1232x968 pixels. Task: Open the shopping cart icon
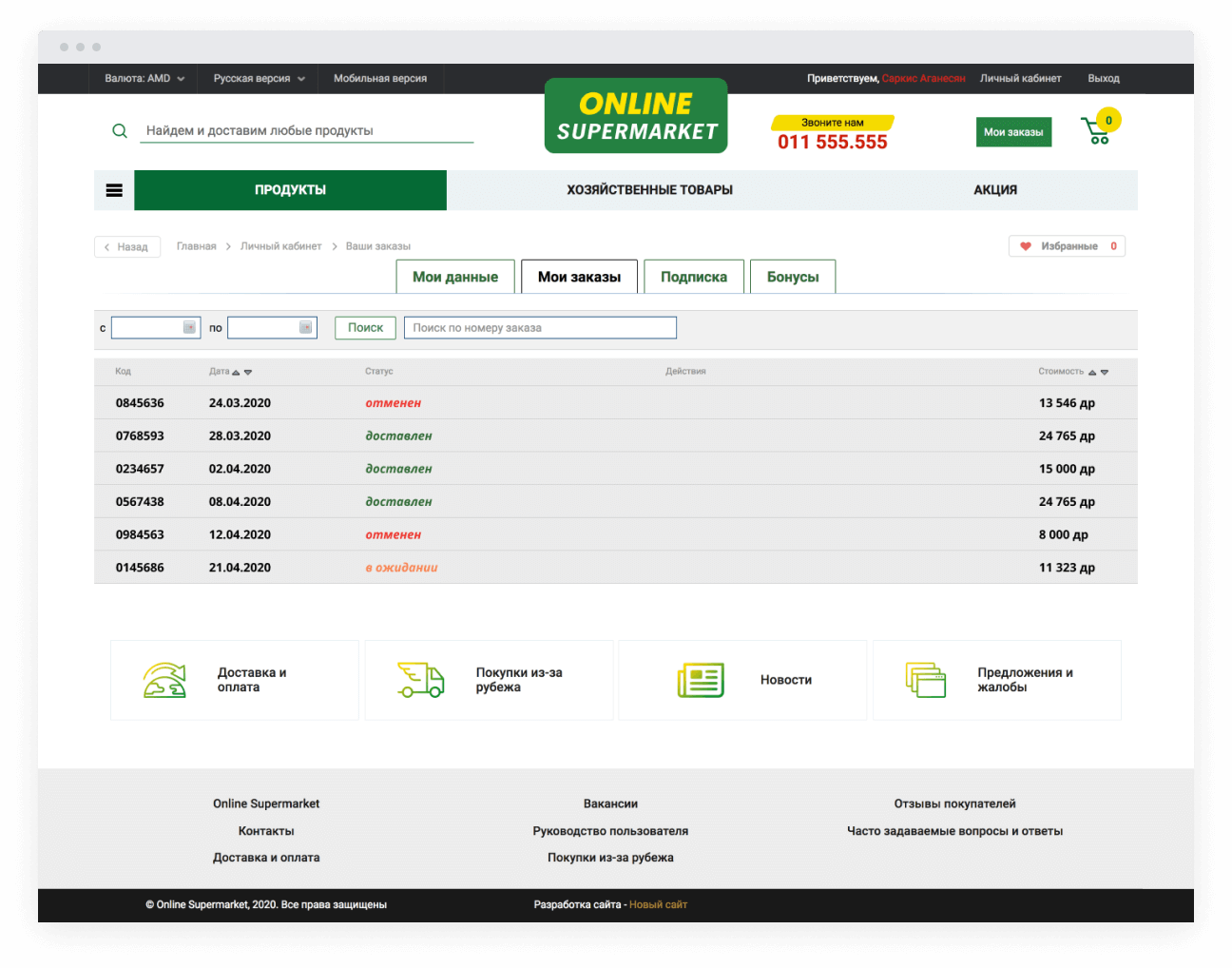tap(1096, 130)
